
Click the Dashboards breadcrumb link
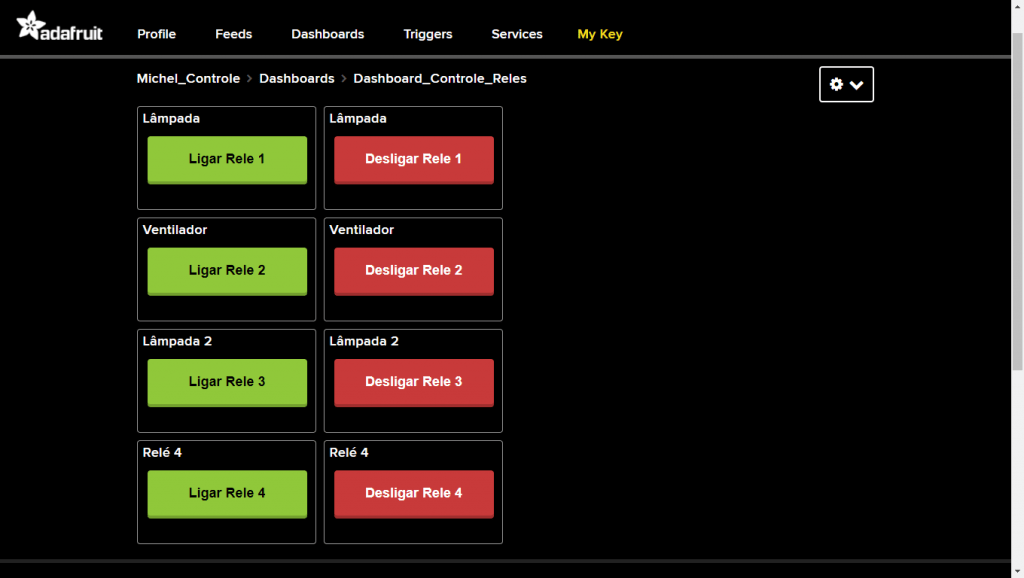pyautogui.click(x=296, y=78)
